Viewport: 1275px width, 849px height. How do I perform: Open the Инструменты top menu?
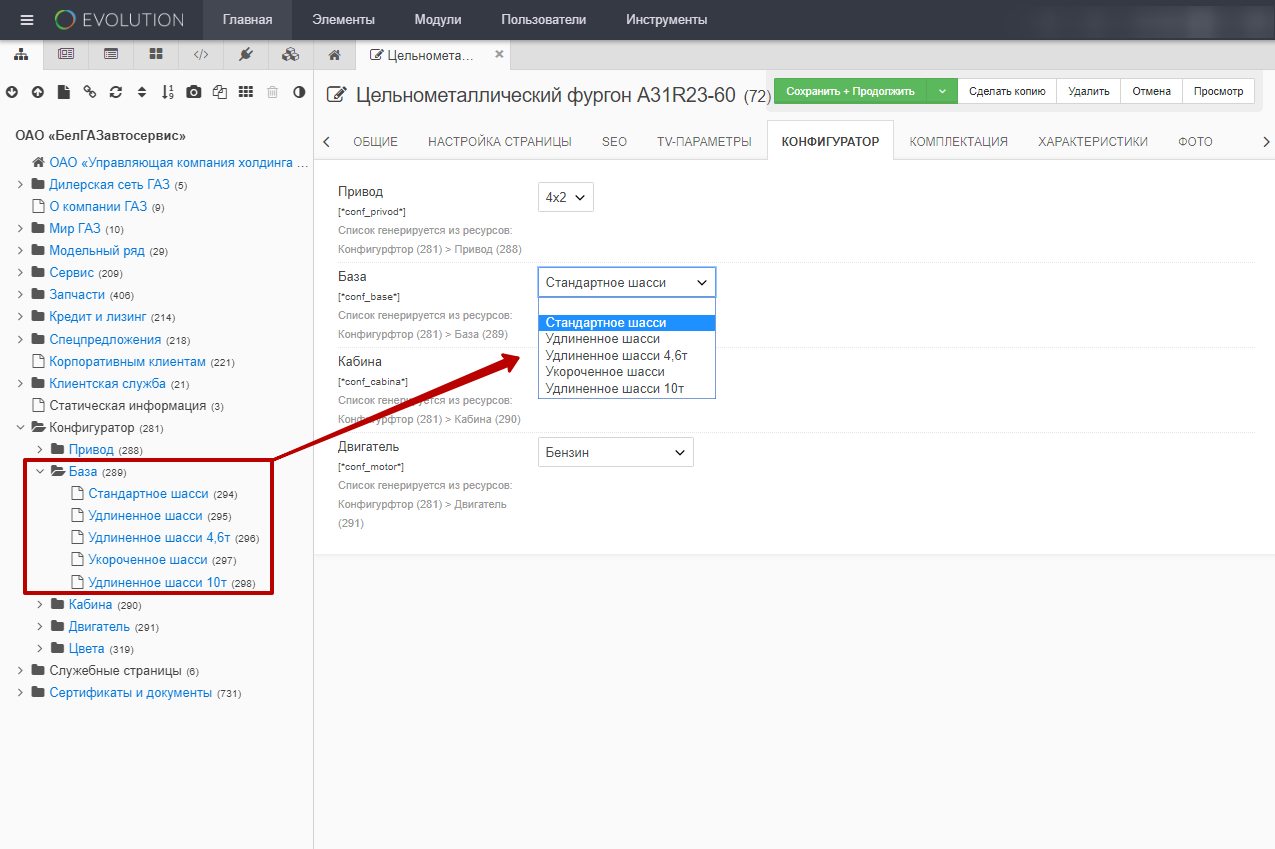(x=667, y=20)
